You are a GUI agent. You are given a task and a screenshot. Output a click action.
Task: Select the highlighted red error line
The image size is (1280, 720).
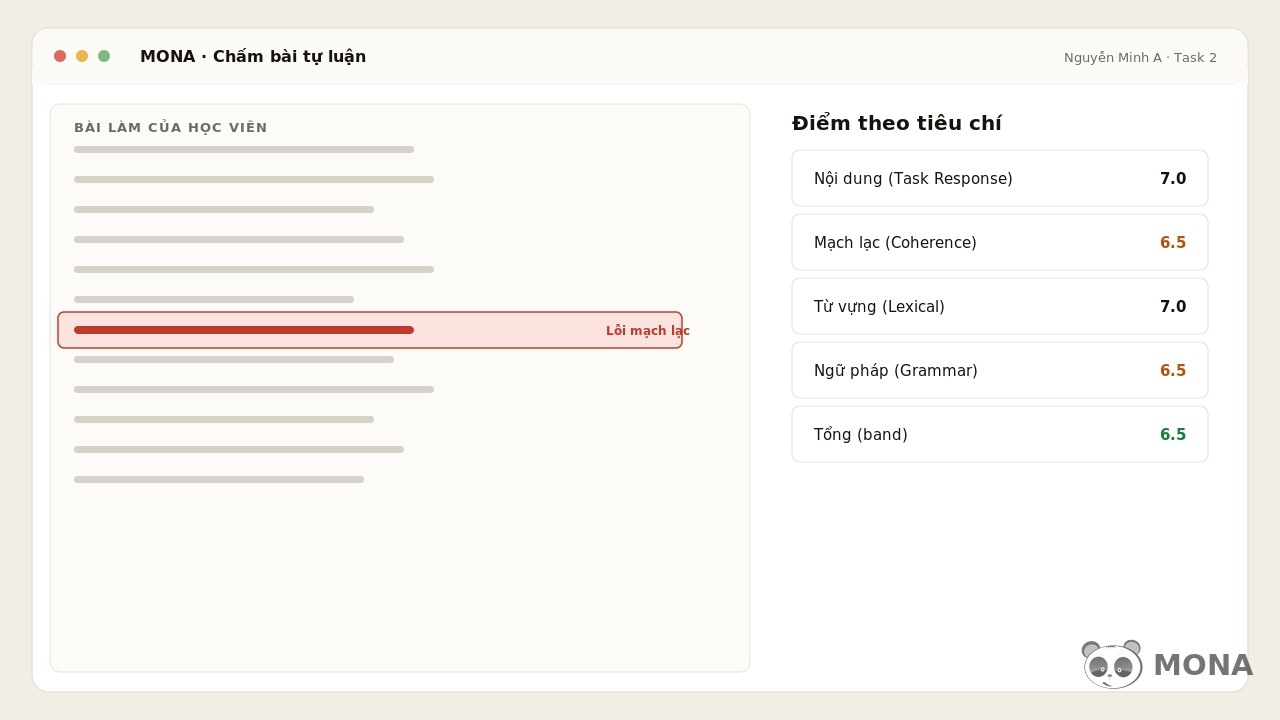[370, 330]
